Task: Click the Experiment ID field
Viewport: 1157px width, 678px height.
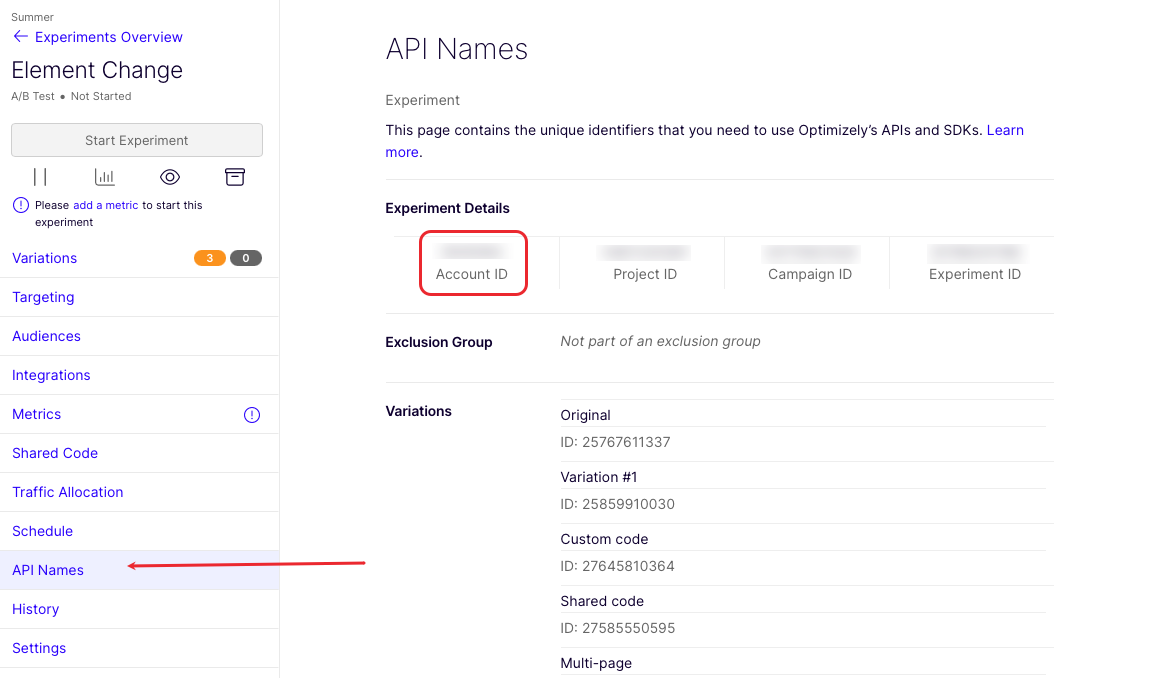Action: pyautogui.click(x=975, y=263)
